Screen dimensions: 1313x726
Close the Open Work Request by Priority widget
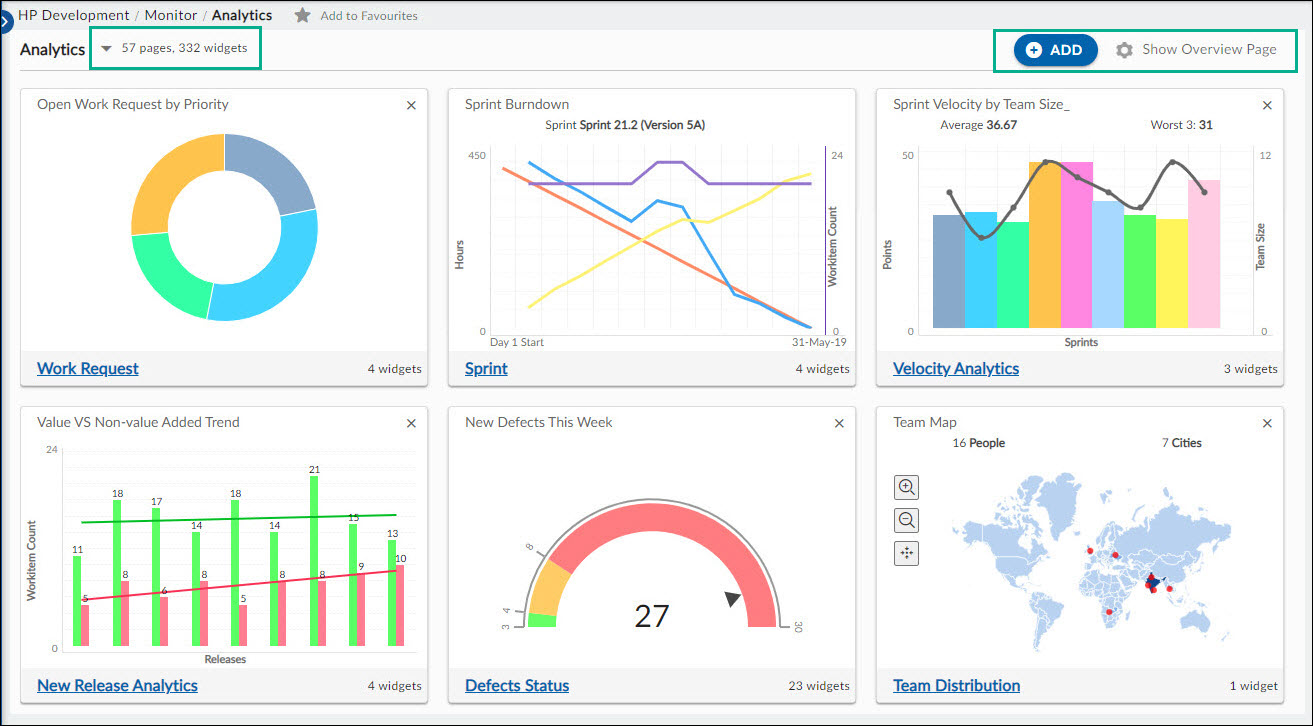tap(411, 105)
